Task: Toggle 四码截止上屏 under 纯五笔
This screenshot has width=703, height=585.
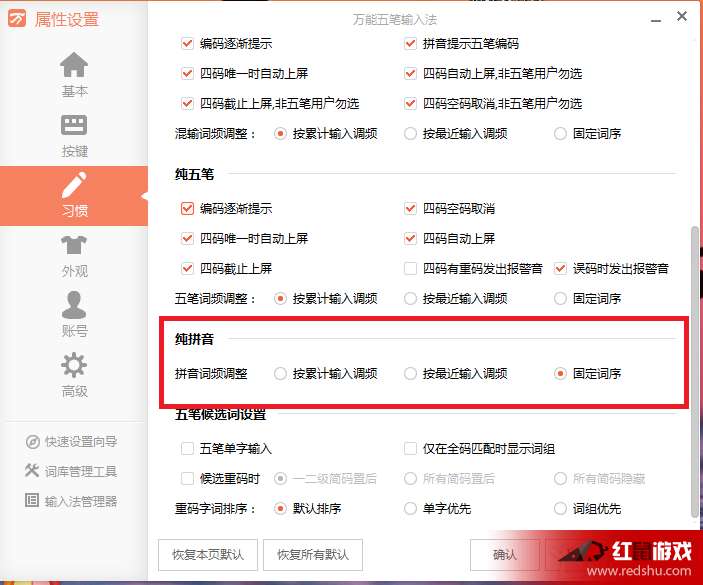Action: point(187,269)
